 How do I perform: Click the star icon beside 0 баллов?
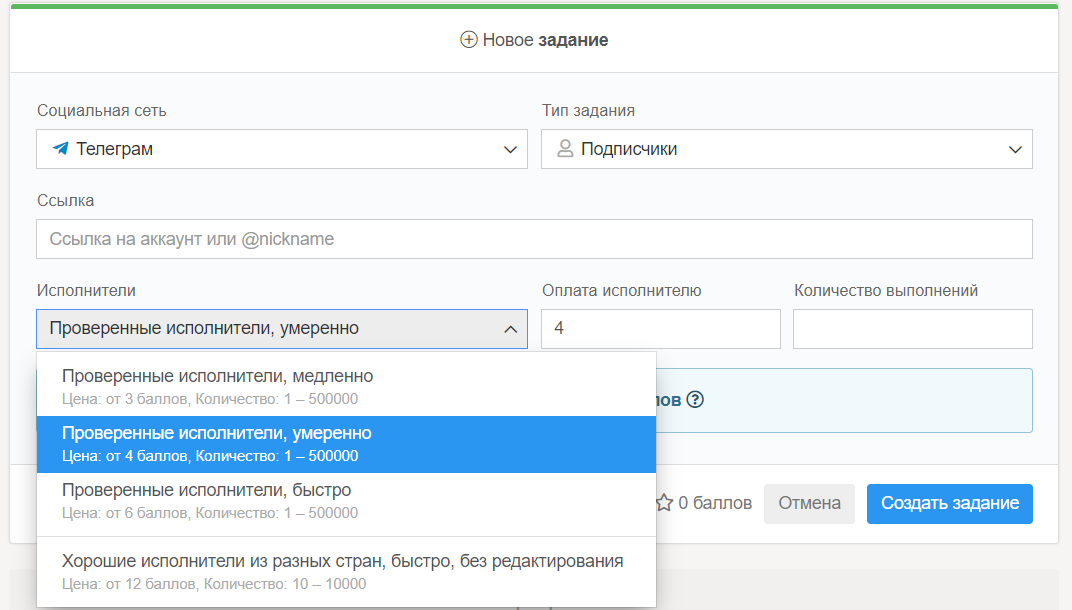664,503
